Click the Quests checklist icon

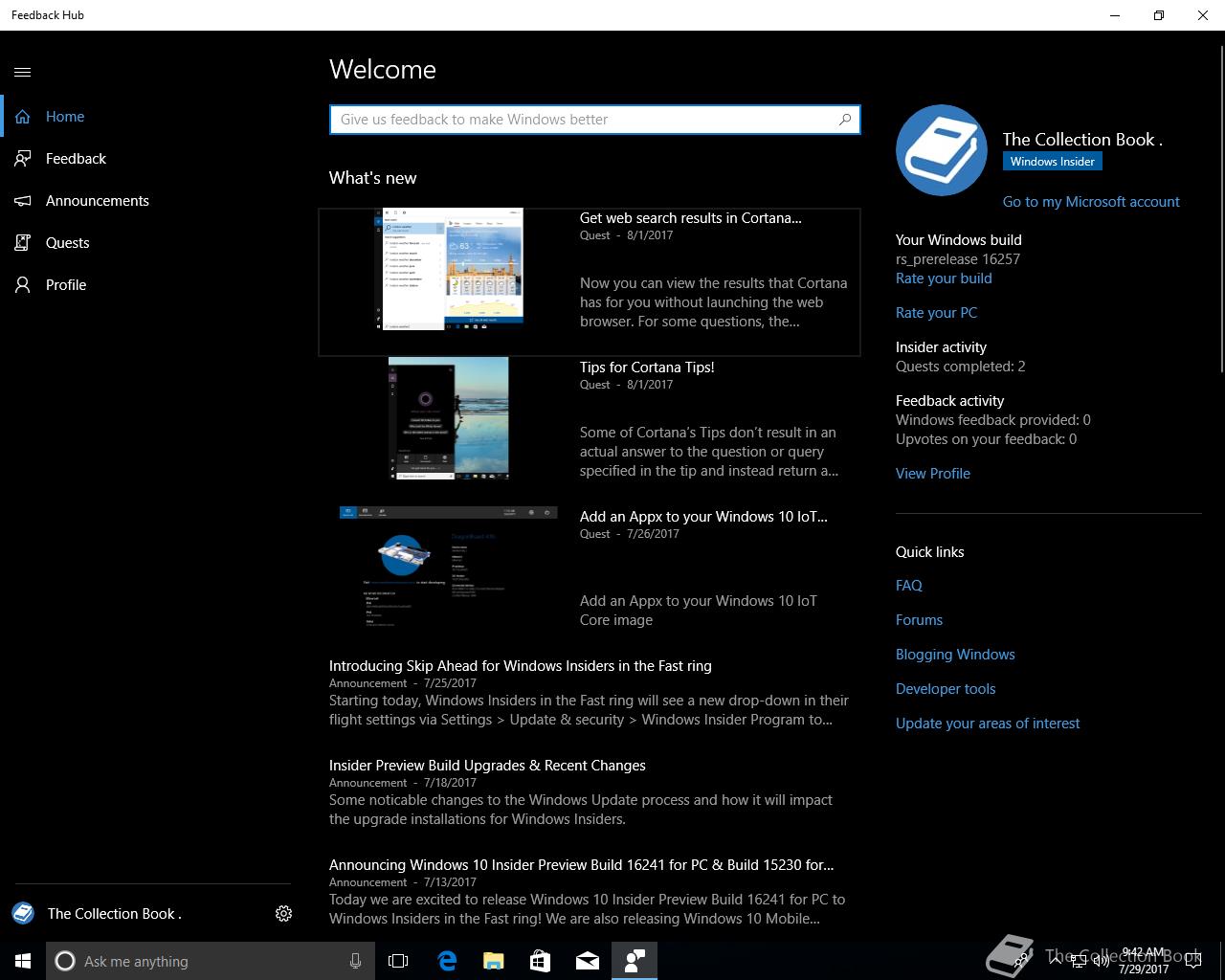click(x=23, y=243)
